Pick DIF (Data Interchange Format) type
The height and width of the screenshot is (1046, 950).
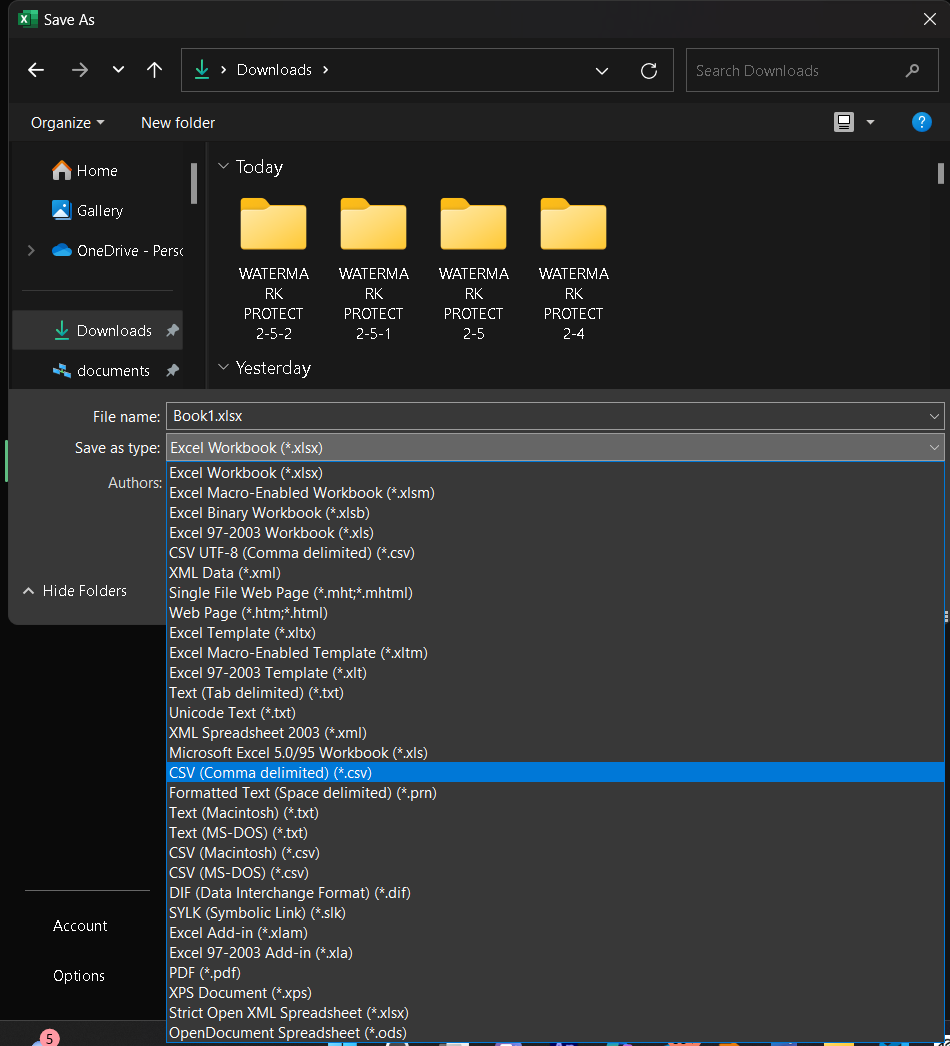coord(555,893)
